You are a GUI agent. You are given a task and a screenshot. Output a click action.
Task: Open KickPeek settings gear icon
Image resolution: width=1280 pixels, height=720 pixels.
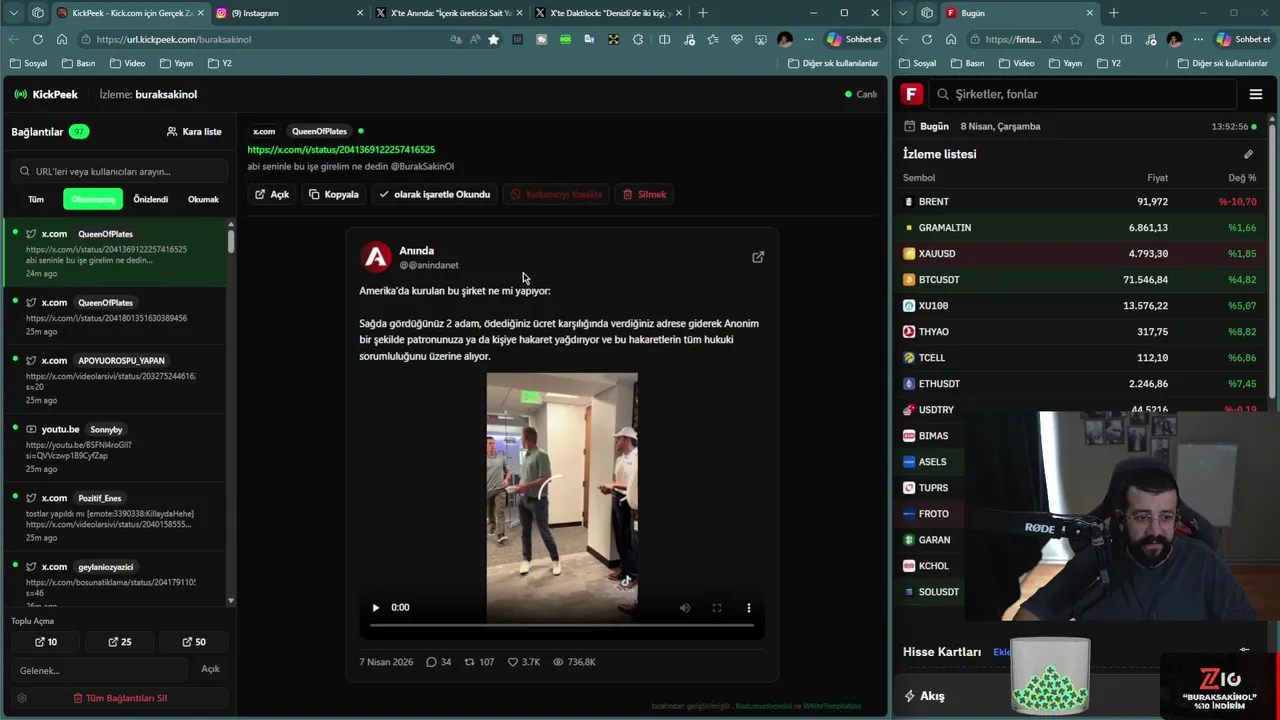pyautogui.click(x=22, y=698)
